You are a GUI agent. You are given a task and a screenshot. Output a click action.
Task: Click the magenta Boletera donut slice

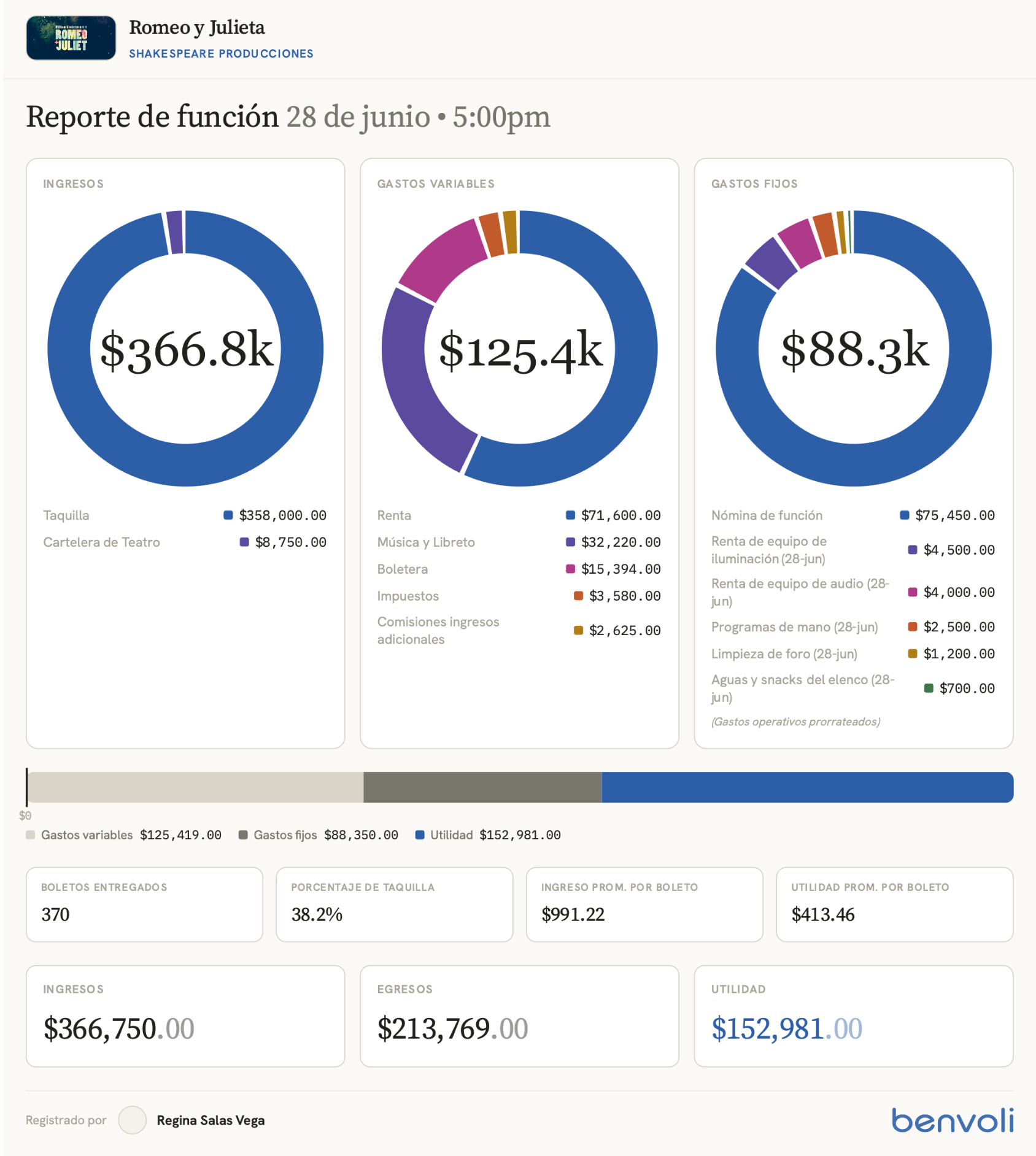coord(443,259)
